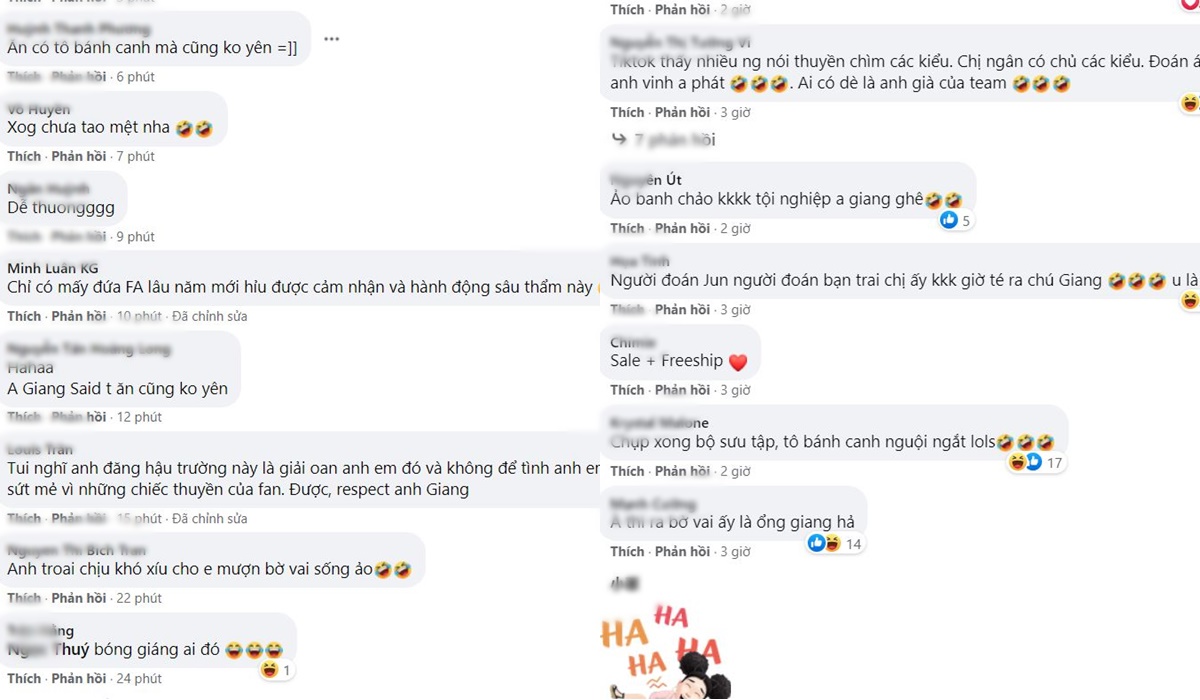Screen dimensions: 1200x700
Task: Click Phản hồi under the A Giang Said comment
Action: coord(79,417)
